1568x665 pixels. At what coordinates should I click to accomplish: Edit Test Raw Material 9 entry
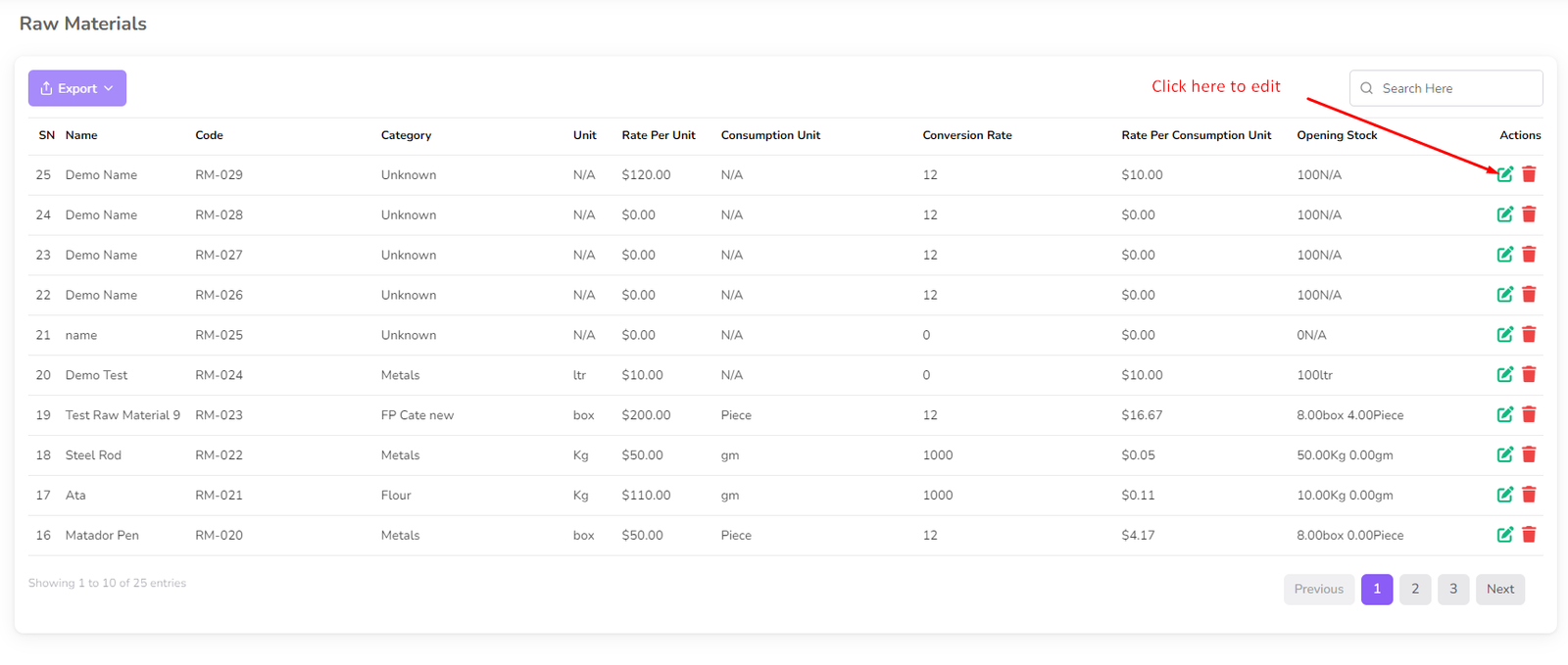click(1504, 414)
